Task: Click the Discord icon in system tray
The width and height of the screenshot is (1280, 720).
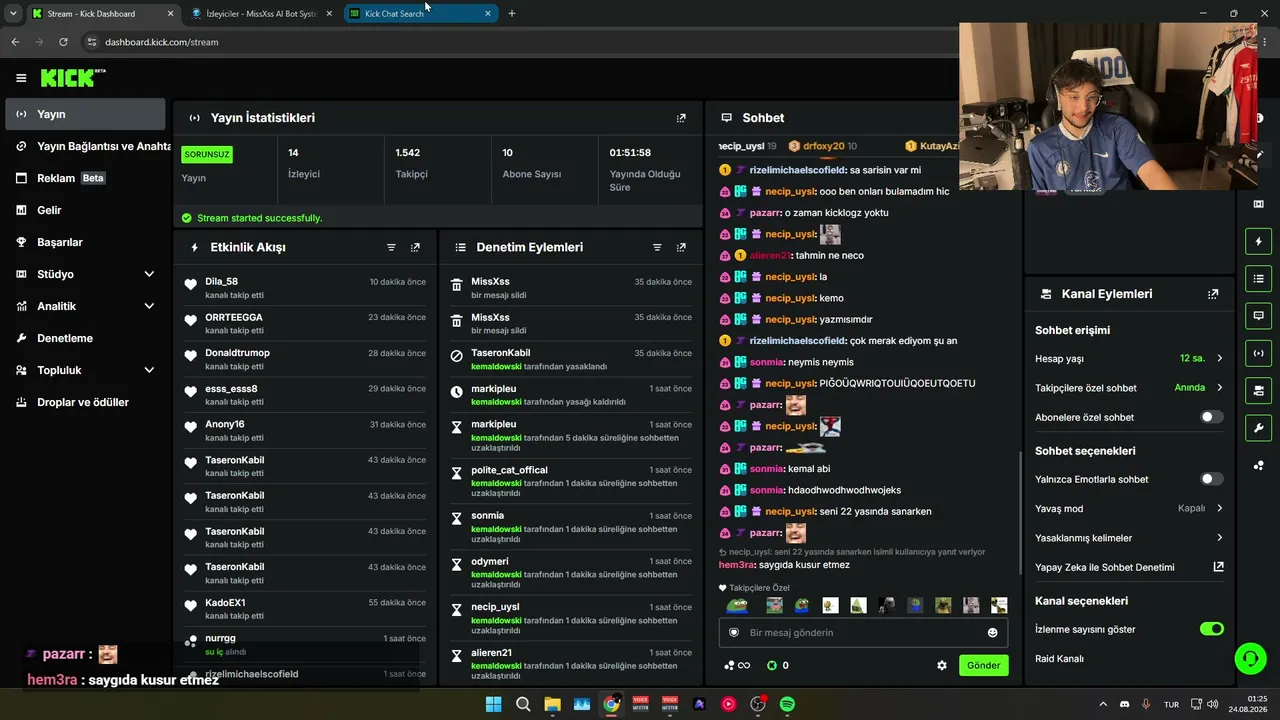Action: [x=1124, y=704]
